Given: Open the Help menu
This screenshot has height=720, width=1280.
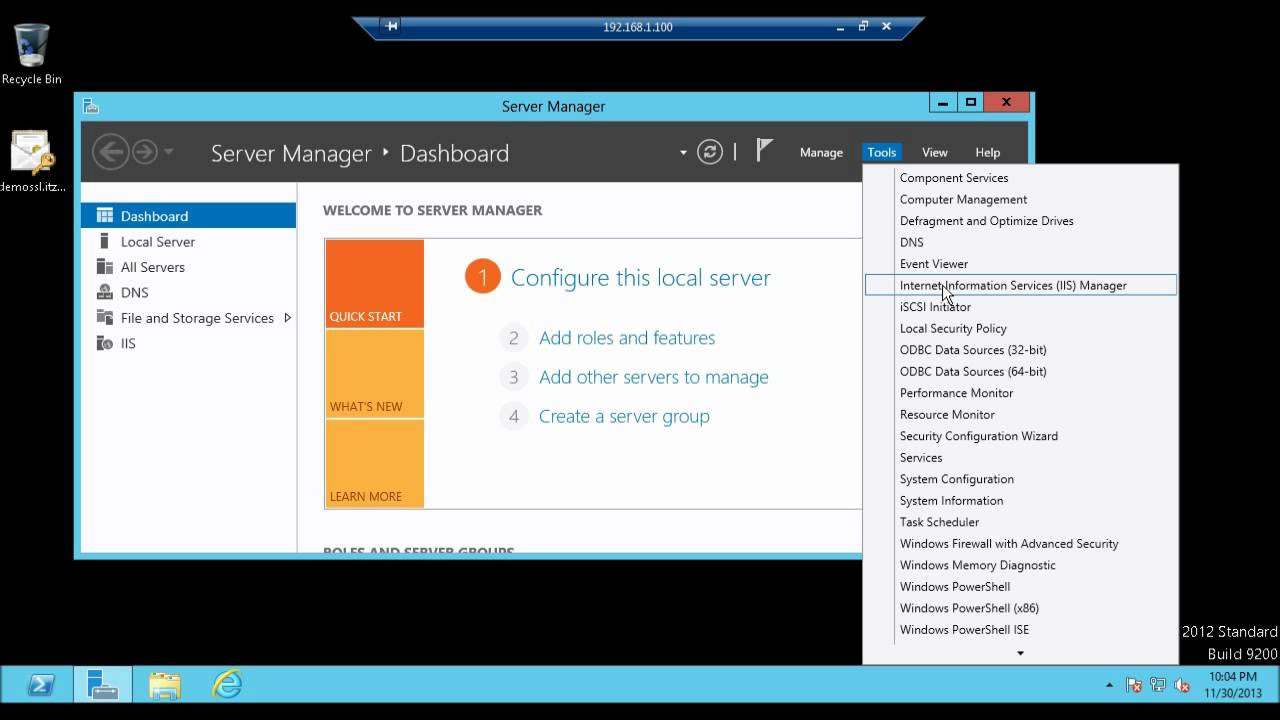Looking at the screenshot, I should pos(987,152).
